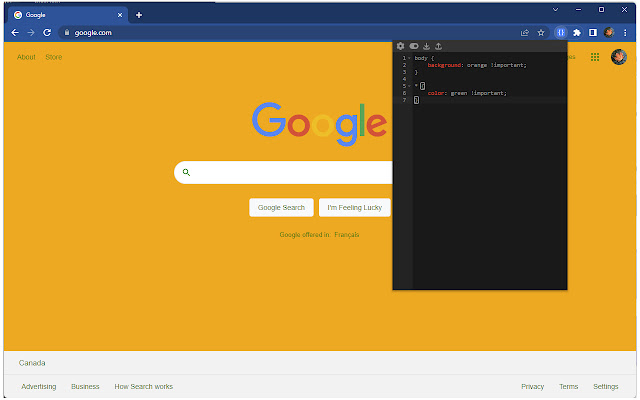This screenshot has height=400, width=640.
Task: Click the download/import styles icon
Action: pyautogui.click(x=426, y=46)
